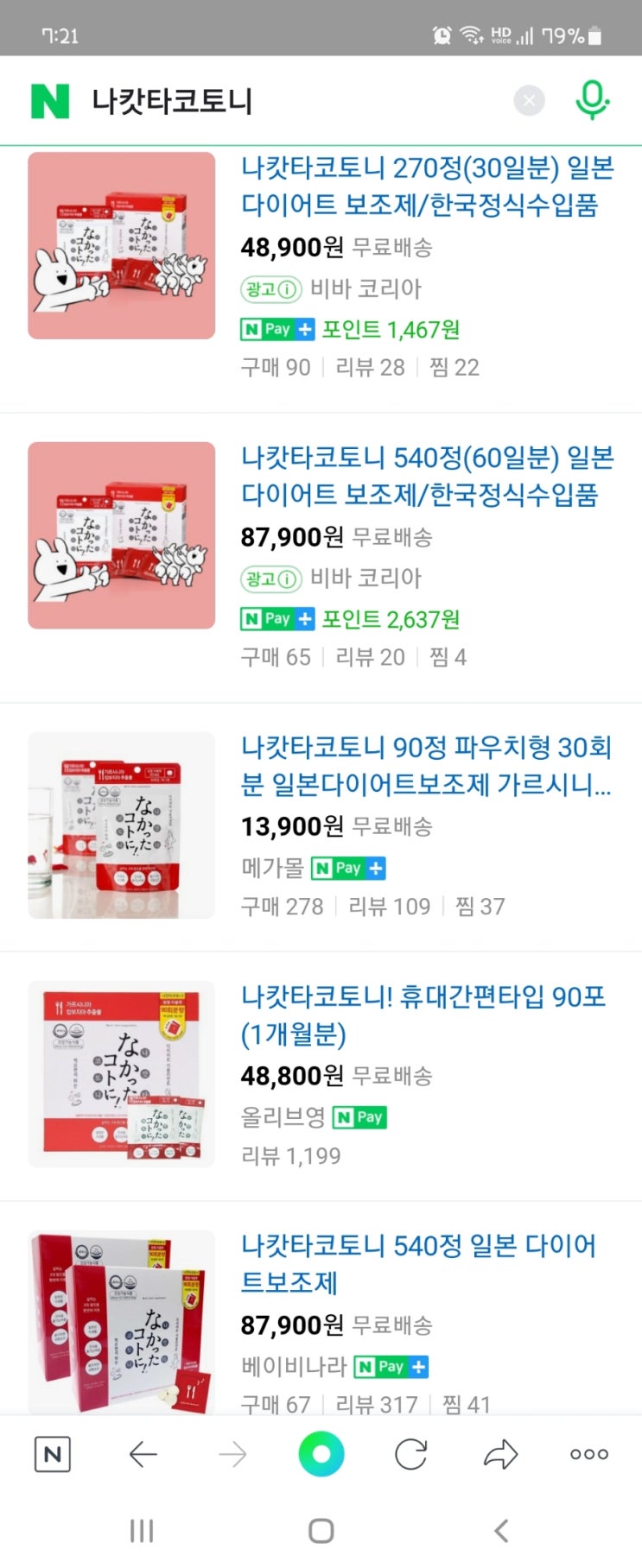Reload the page with refresh icon

click(x=410, y=1455)
